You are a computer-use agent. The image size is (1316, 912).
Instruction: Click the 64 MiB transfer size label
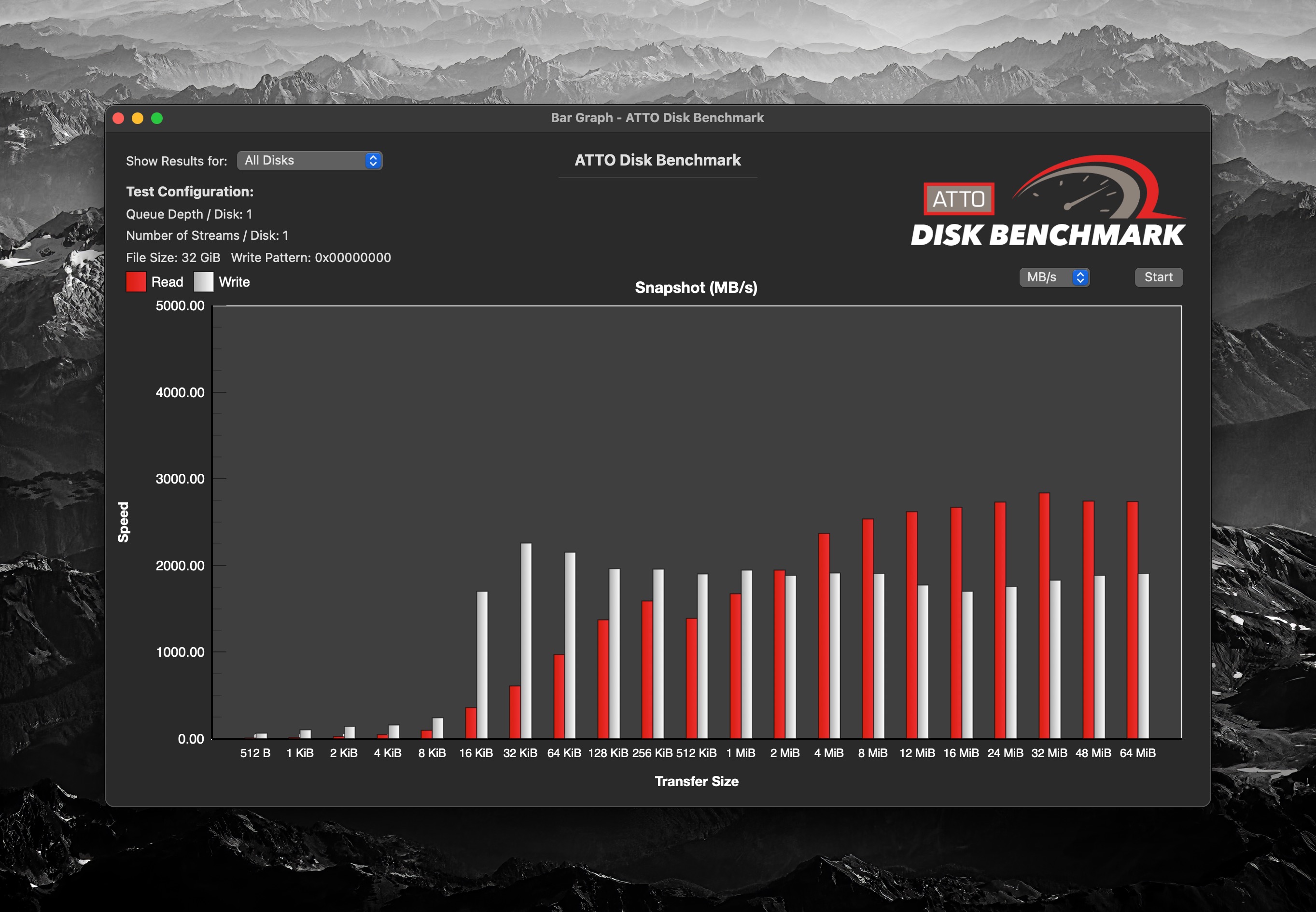click(x=1138, y=753)
